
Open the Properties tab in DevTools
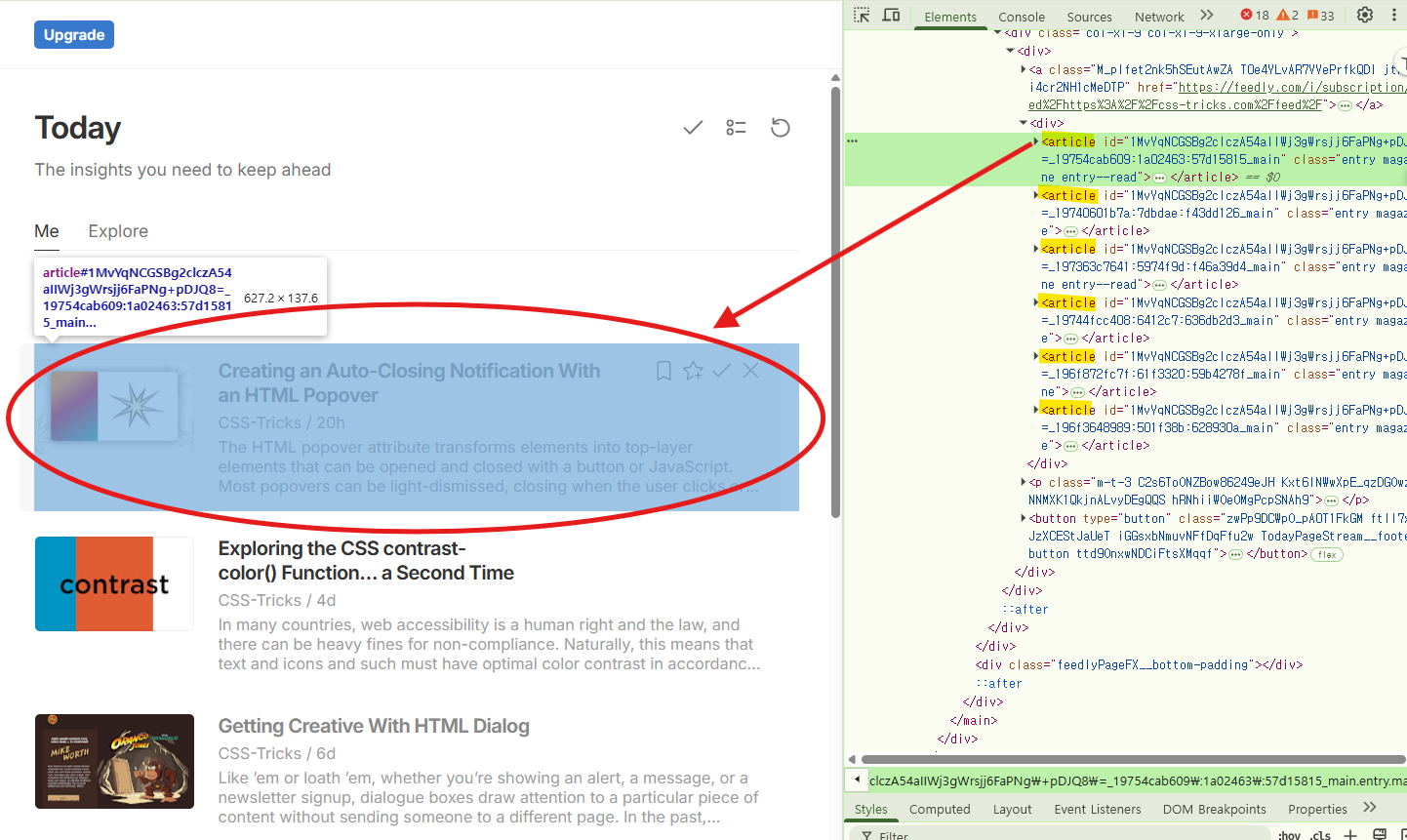pyautogui.click(x=1317, y=809)
